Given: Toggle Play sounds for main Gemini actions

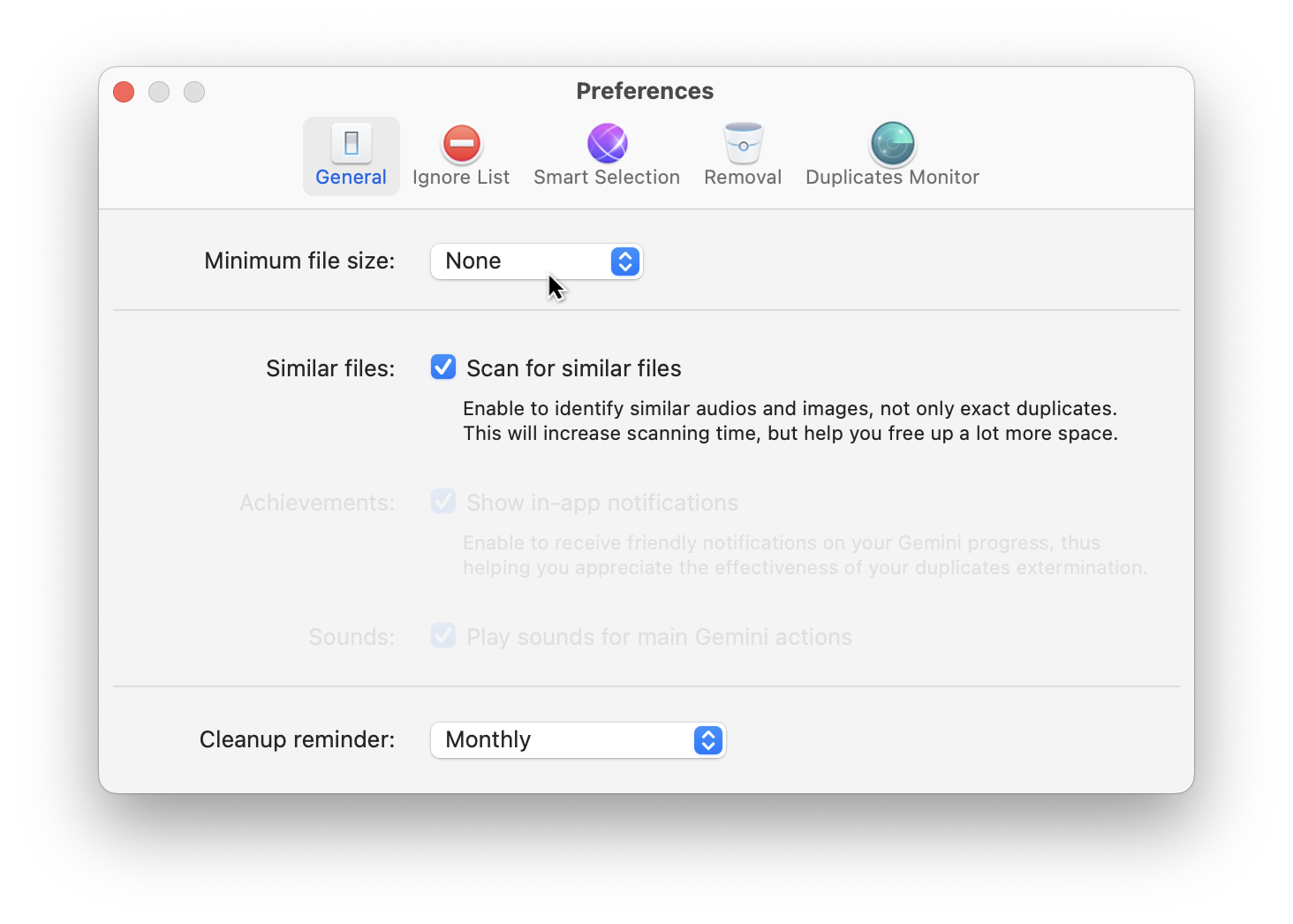Looking at the screenshot, I should pyautogui.click(x=443, y=636).
